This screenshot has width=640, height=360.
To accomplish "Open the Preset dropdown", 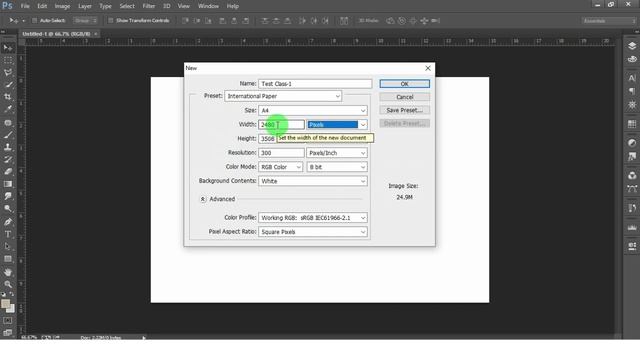I will click(283, 96).
